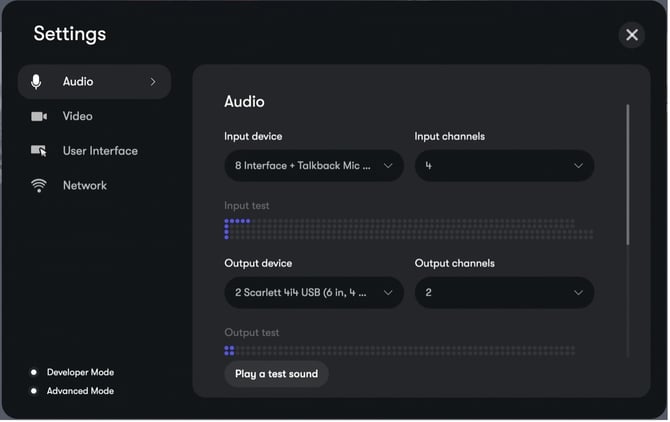
Task: Expand the Output channels dropdown
Action: (x=504, y=293)
